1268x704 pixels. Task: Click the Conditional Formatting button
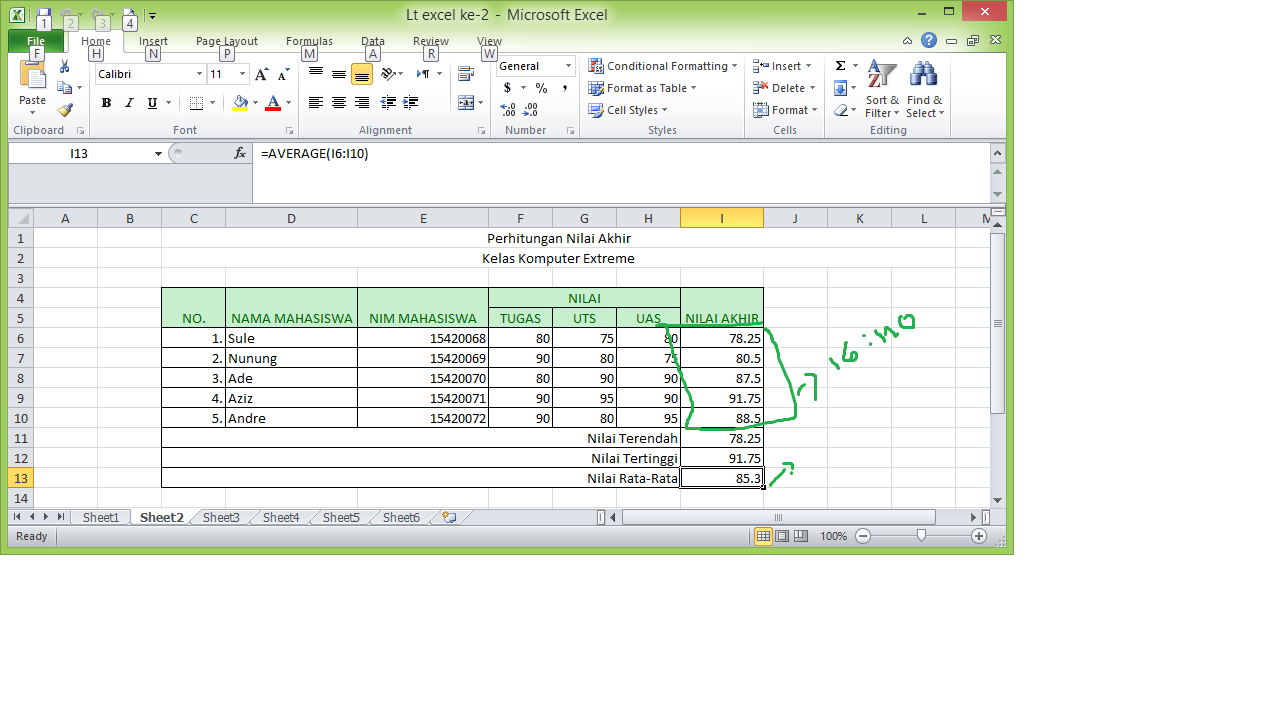coord(662,66)
